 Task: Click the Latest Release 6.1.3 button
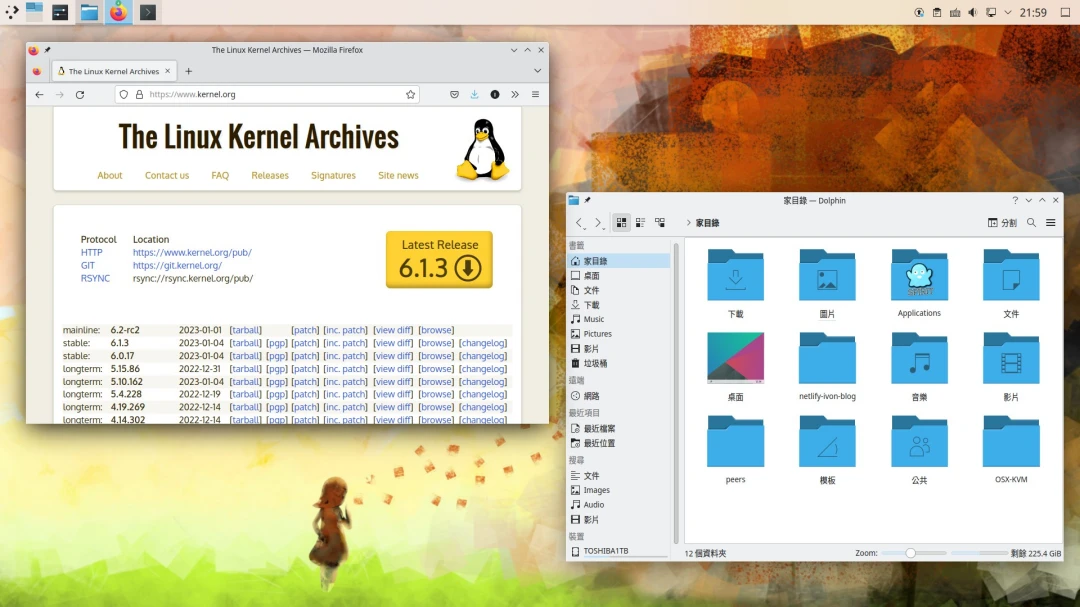point(438,258)
